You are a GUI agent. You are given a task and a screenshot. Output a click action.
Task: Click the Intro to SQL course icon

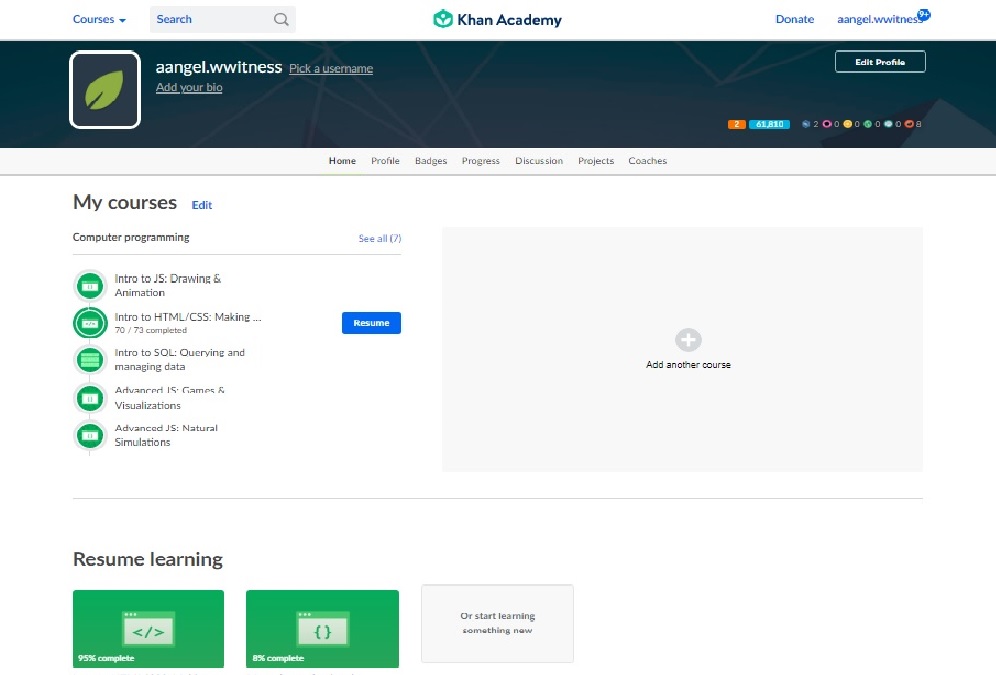90,360
